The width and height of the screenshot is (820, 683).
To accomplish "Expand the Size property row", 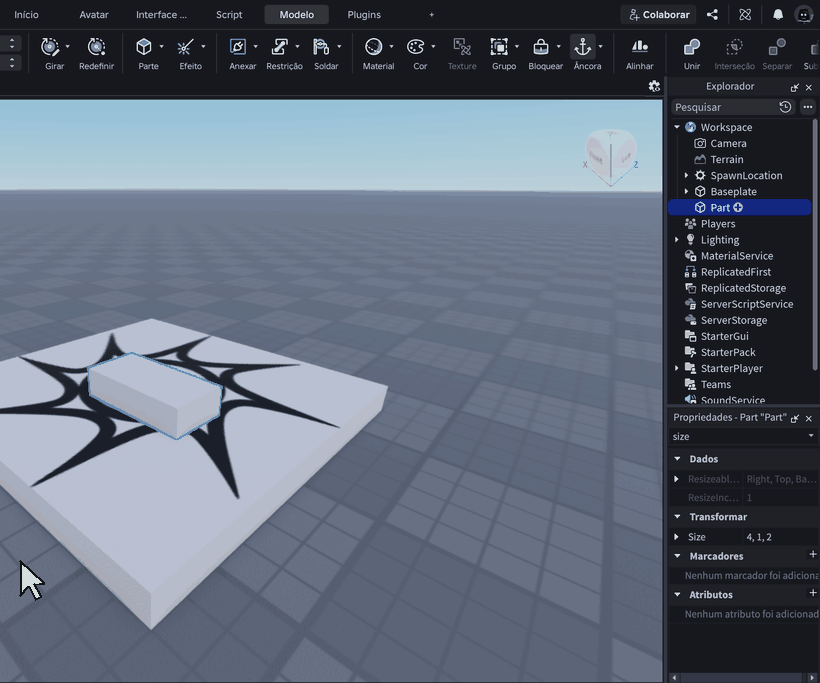I will pyautogui.click(x=676, y=537).
